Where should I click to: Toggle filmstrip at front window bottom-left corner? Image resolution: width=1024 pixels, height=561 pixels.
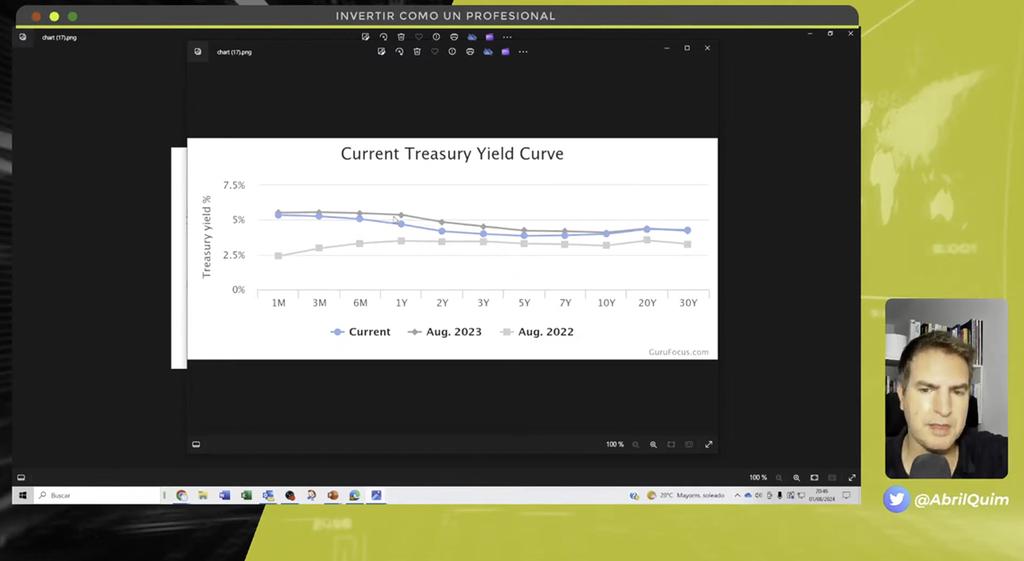point(196,444)
